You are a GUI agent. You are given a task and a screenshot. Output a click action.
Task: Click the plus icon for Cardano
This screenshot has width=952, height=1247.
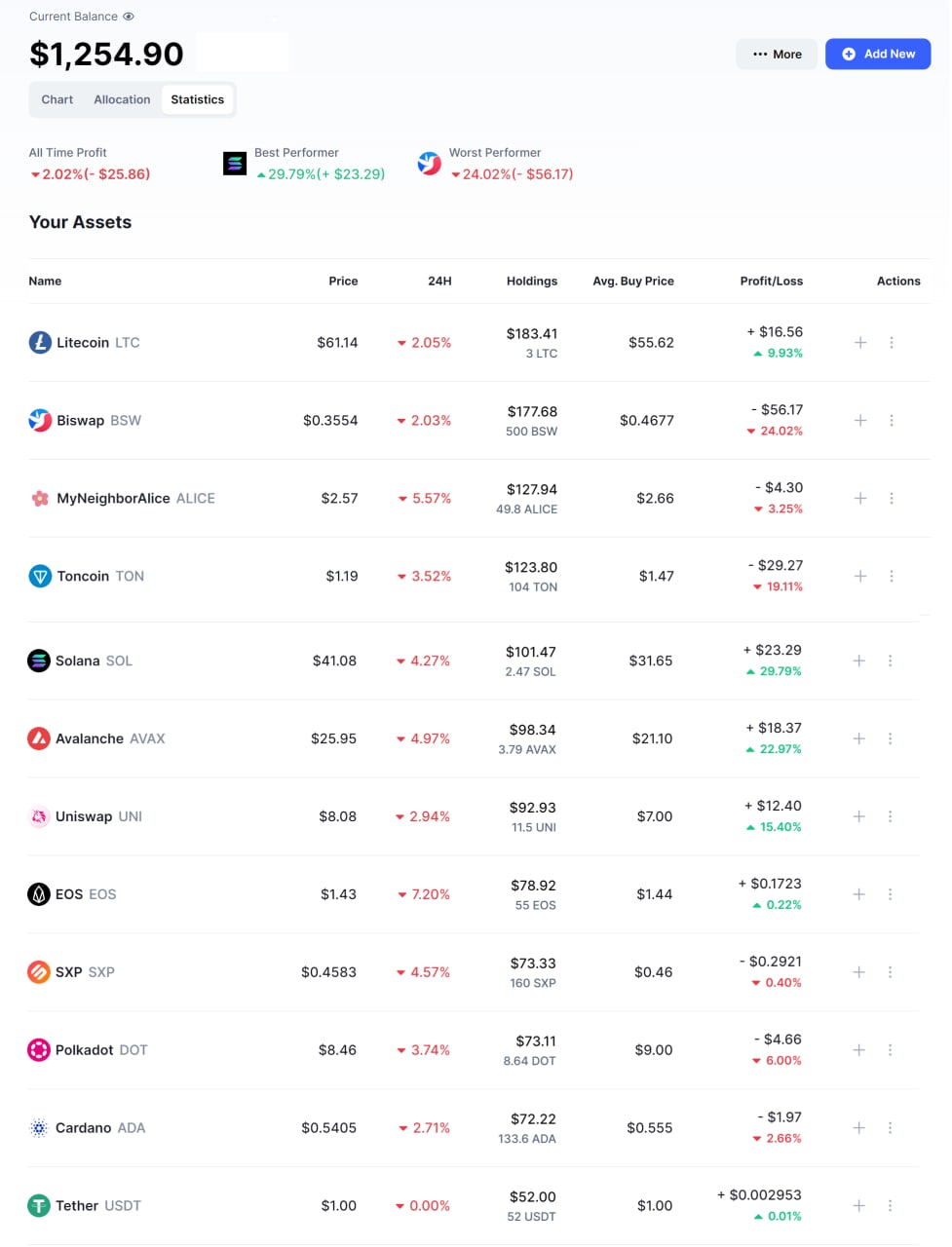(x=858, y=1128)
